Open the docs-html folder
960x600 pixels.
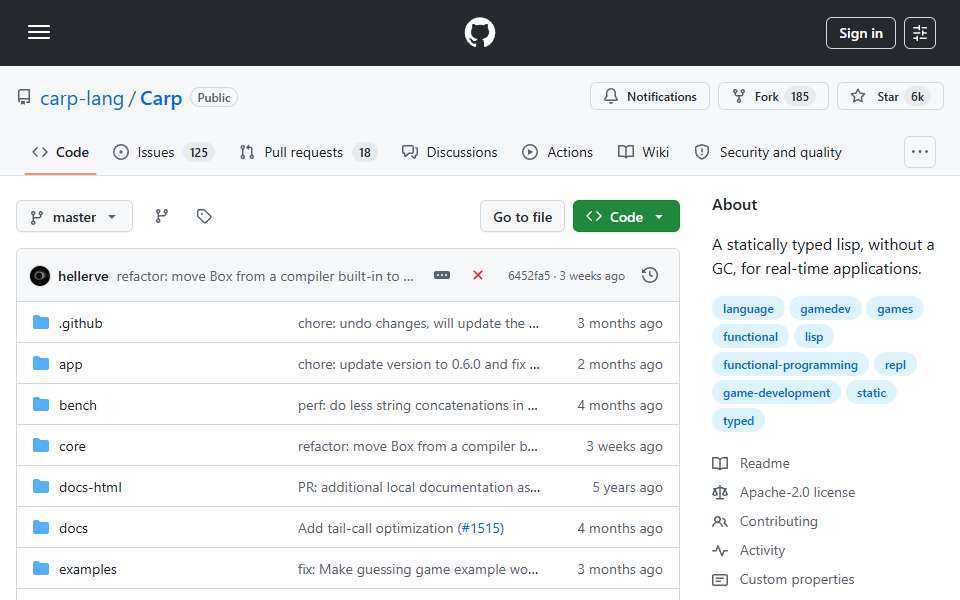tap(90, 487)
